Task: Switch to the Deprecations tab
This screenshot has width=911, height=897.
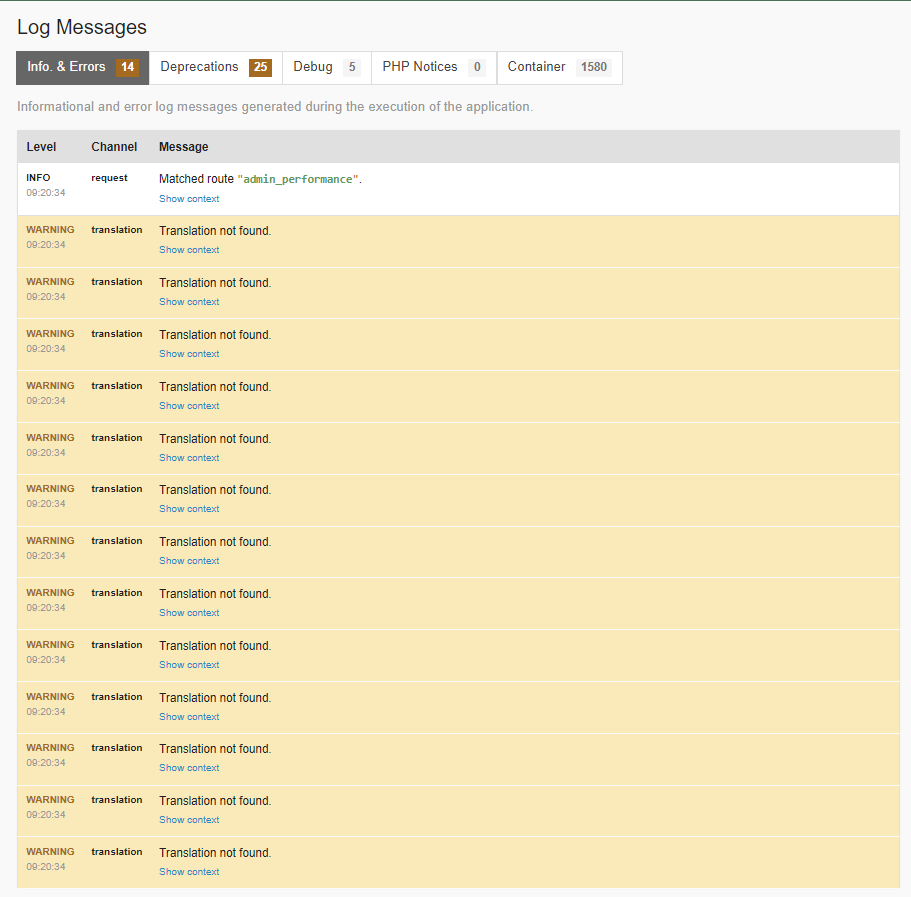Action: click(x=216, y=67)
